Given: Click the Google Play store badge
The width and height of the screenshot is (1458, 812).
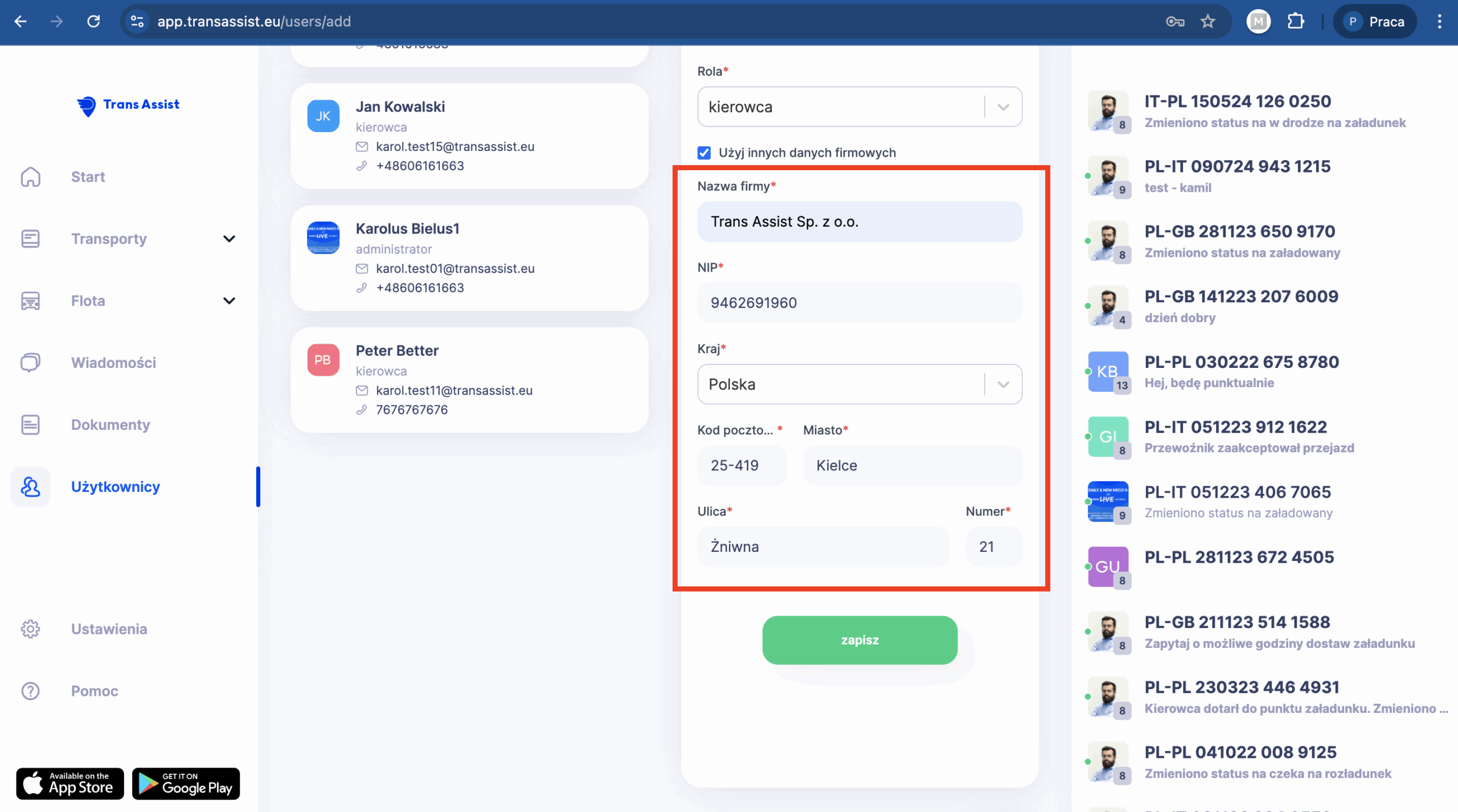Looking at the screenshot, I should click(x=186, y=784).
